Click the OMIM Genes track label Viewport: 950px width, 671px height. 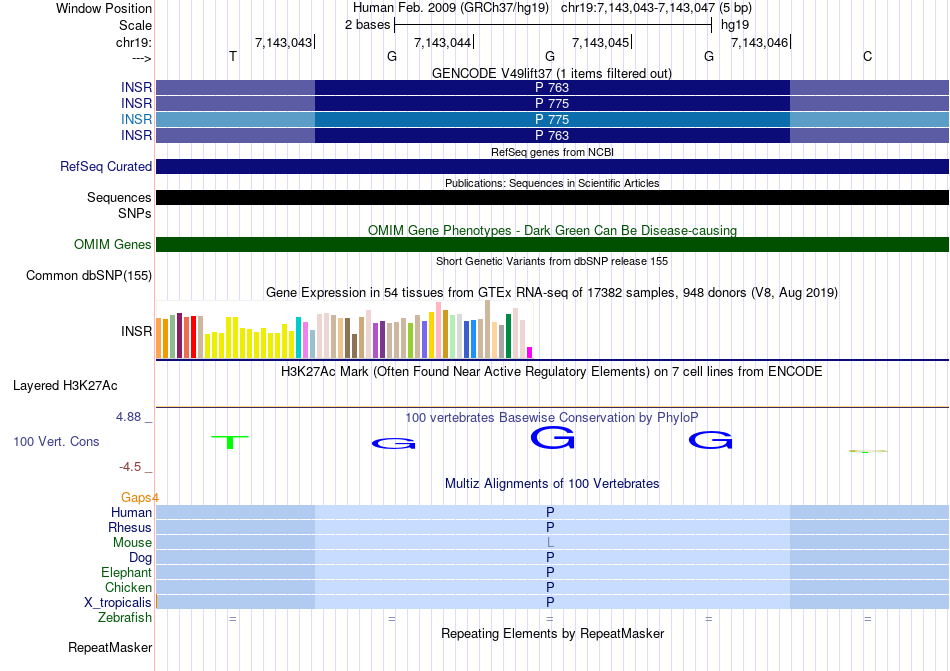pyautogui.click(x=113, y=245)
